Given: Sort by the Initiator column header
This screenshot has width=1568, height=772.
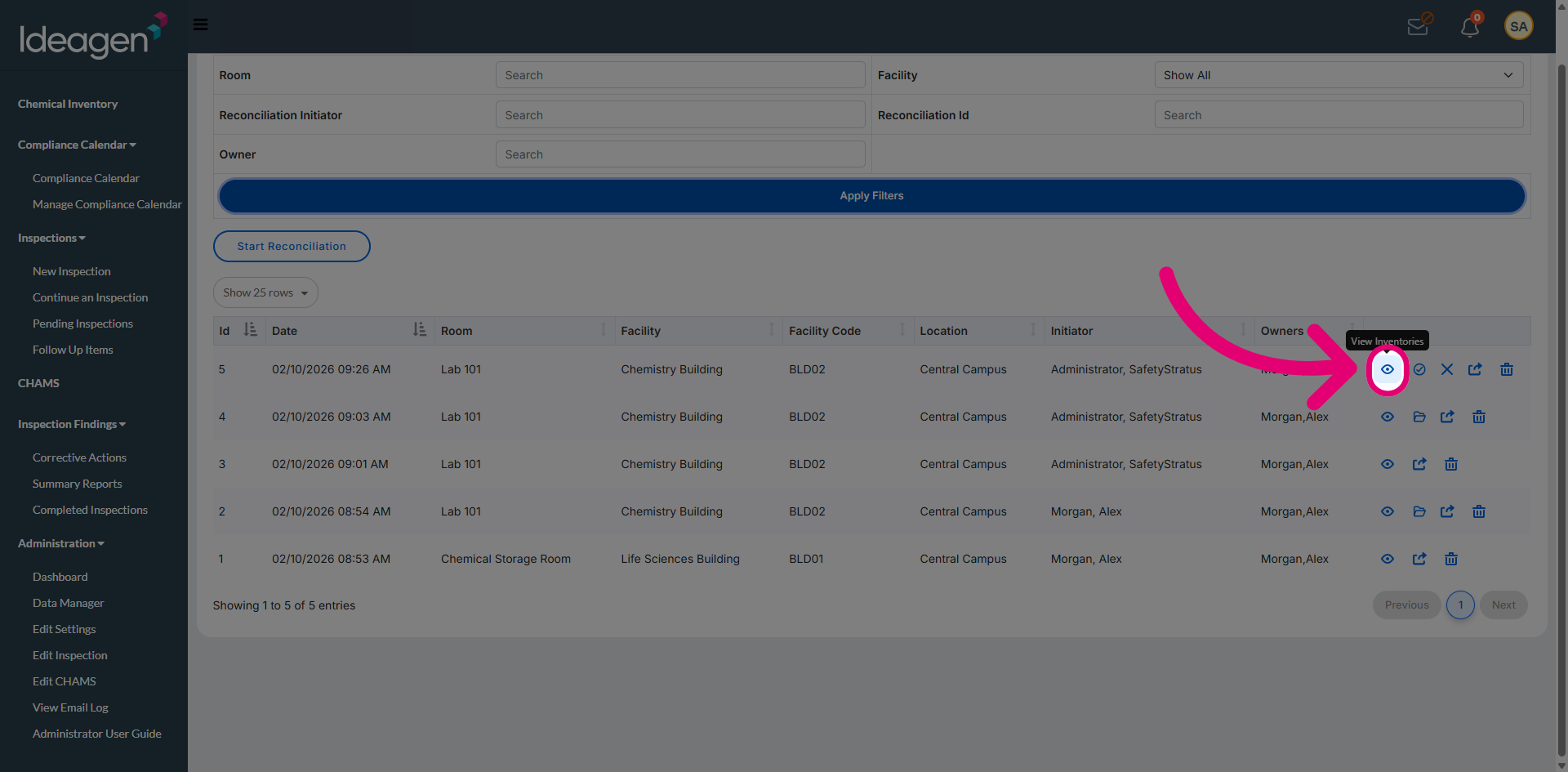Looking at the screenshot, I should pyautogui.click(x=1149, y=330).
